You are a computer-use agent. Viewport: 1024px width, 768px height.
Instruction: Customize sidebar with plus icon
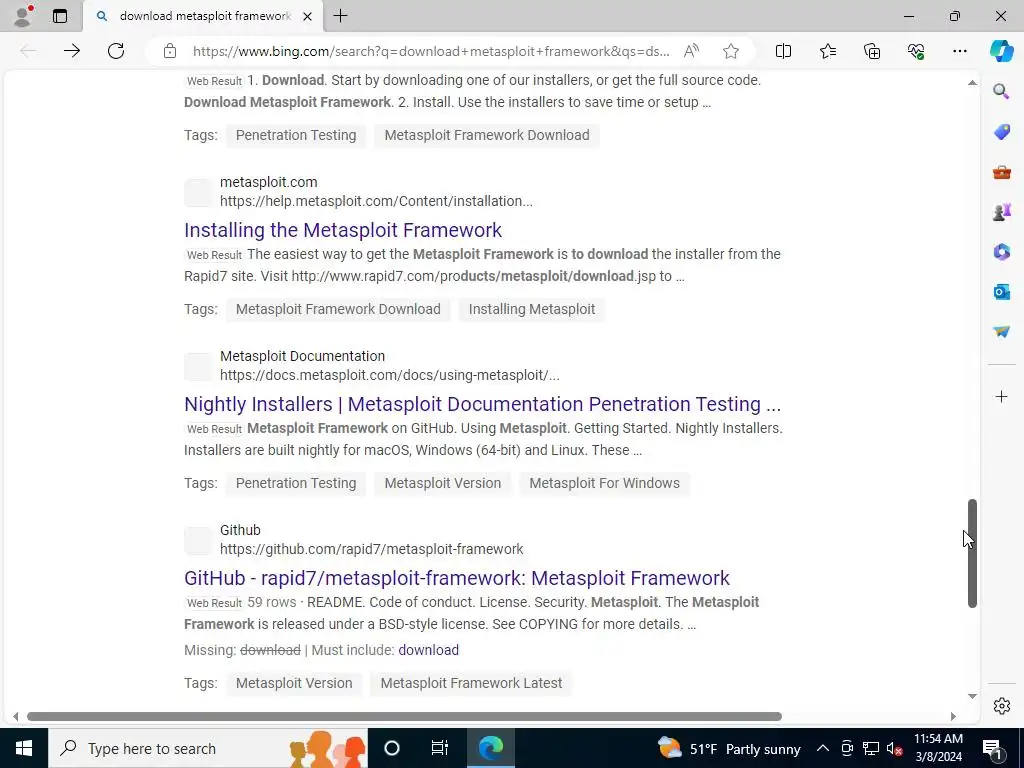pyautogui.click(x=1001, y=396)
